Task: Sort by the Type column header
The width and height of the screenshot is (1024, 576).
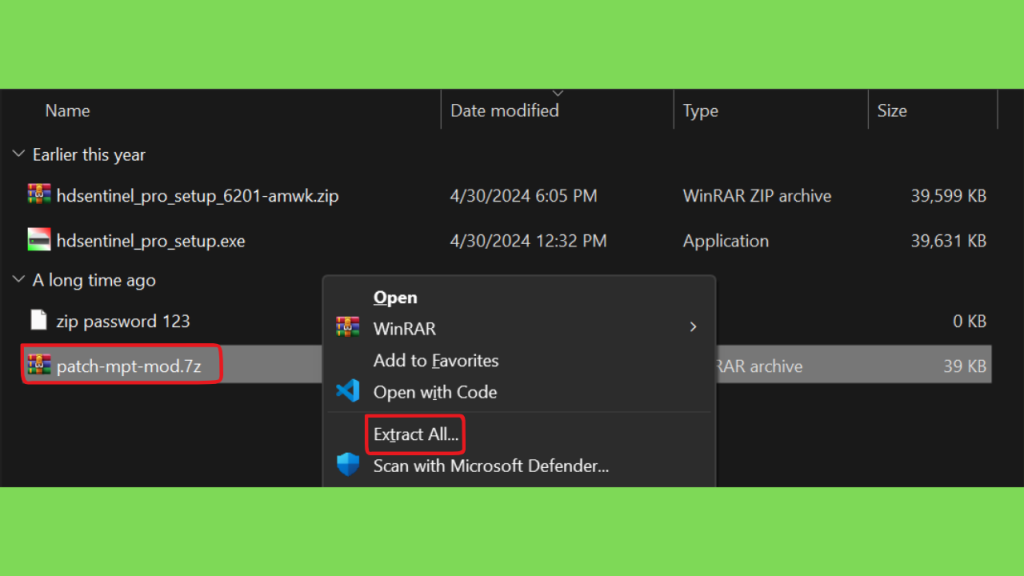Action: tap(700, 110)
